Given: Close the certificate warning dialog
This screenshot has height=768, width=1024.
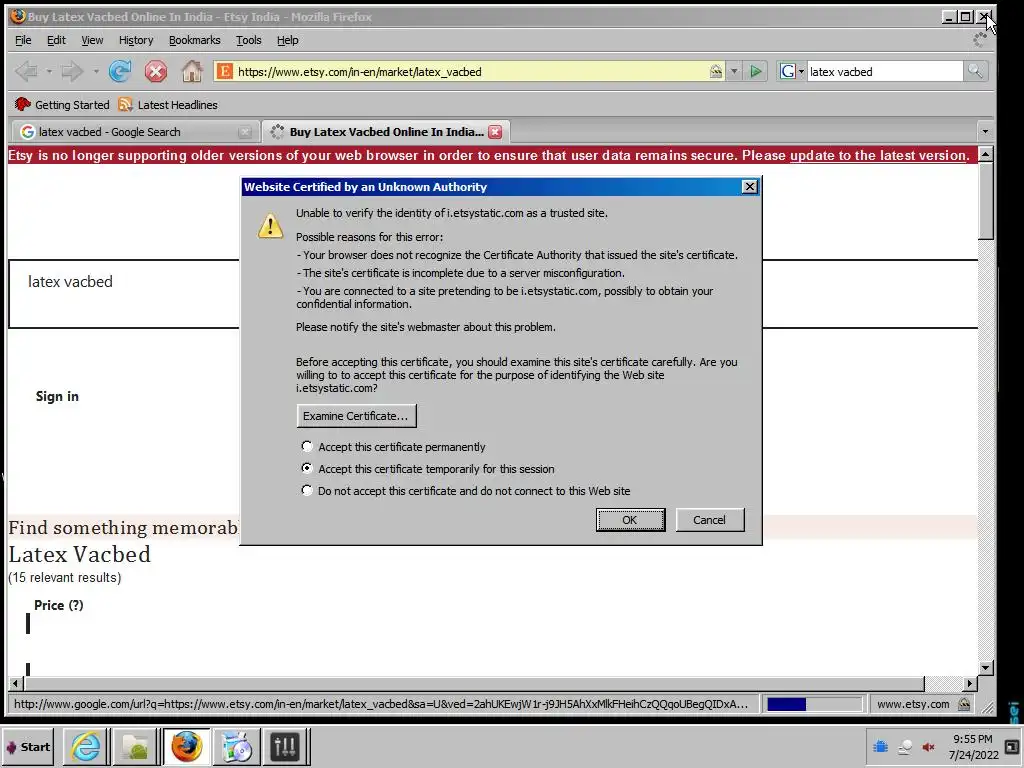Looking at the screenshot, I should point(750,187).
